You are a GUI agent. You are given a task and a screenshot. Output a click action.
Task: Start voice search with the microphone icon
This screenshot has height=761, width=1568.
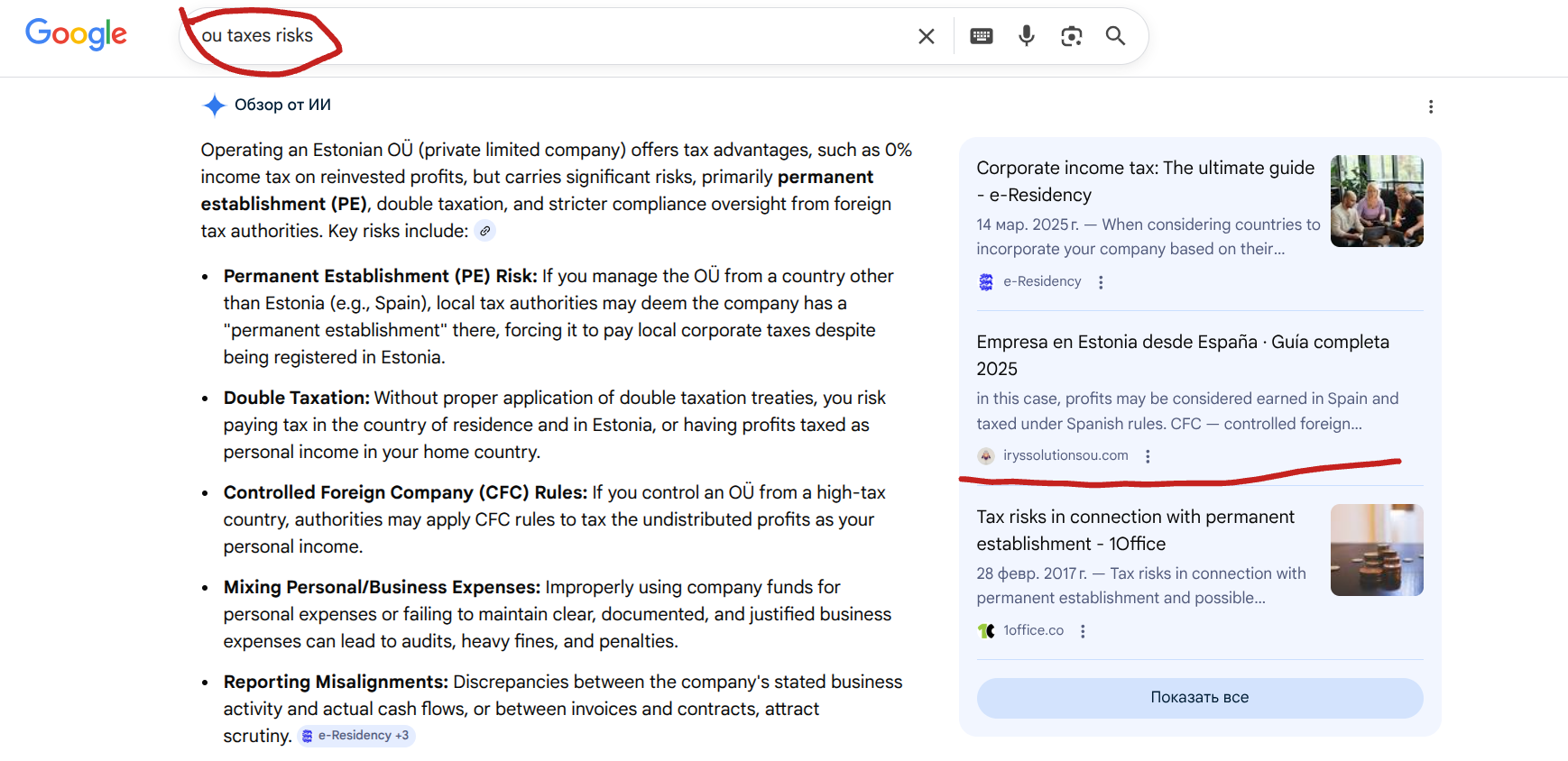(x=1027, y=36)
